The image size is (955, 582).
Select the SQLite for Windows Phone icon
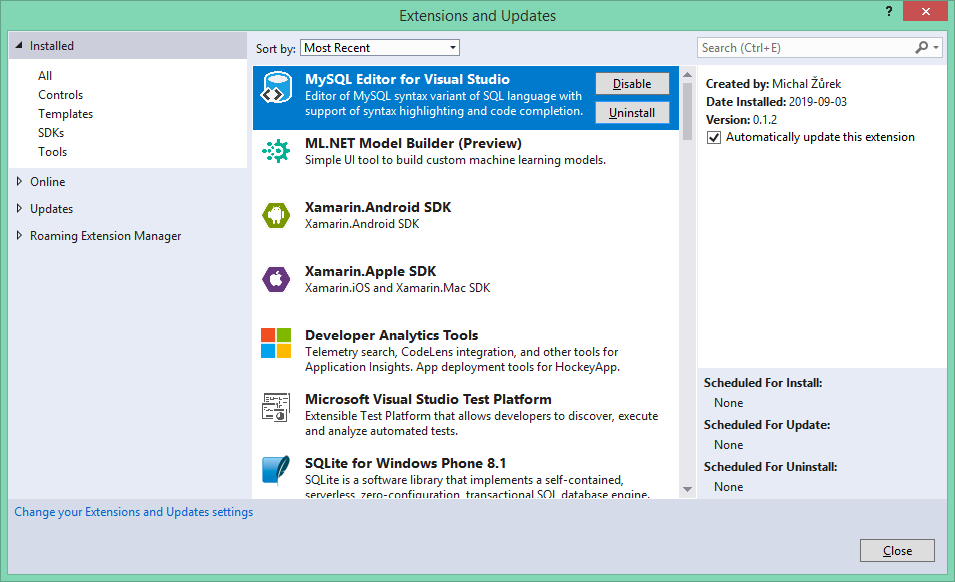coord(276,471)
